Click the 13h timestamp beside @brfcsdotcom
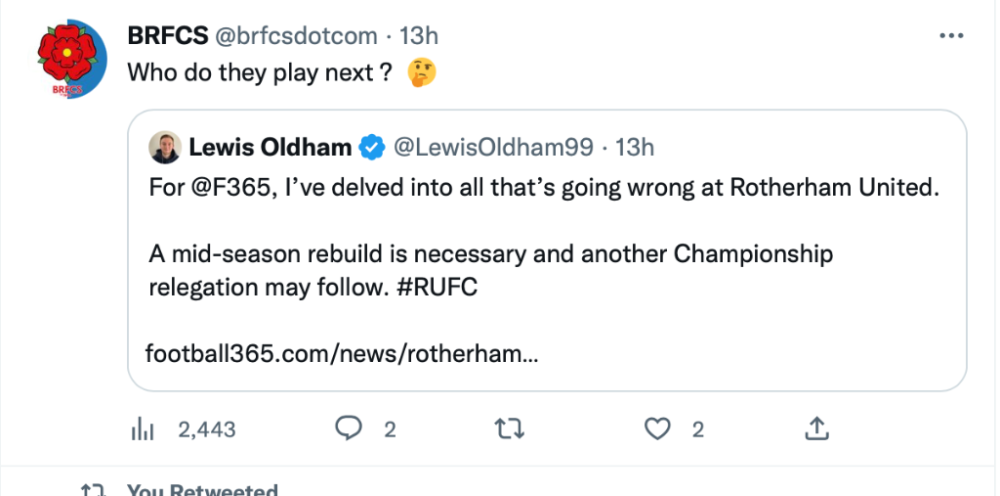This screenshot has width=1000, height=496. (419, 36)
